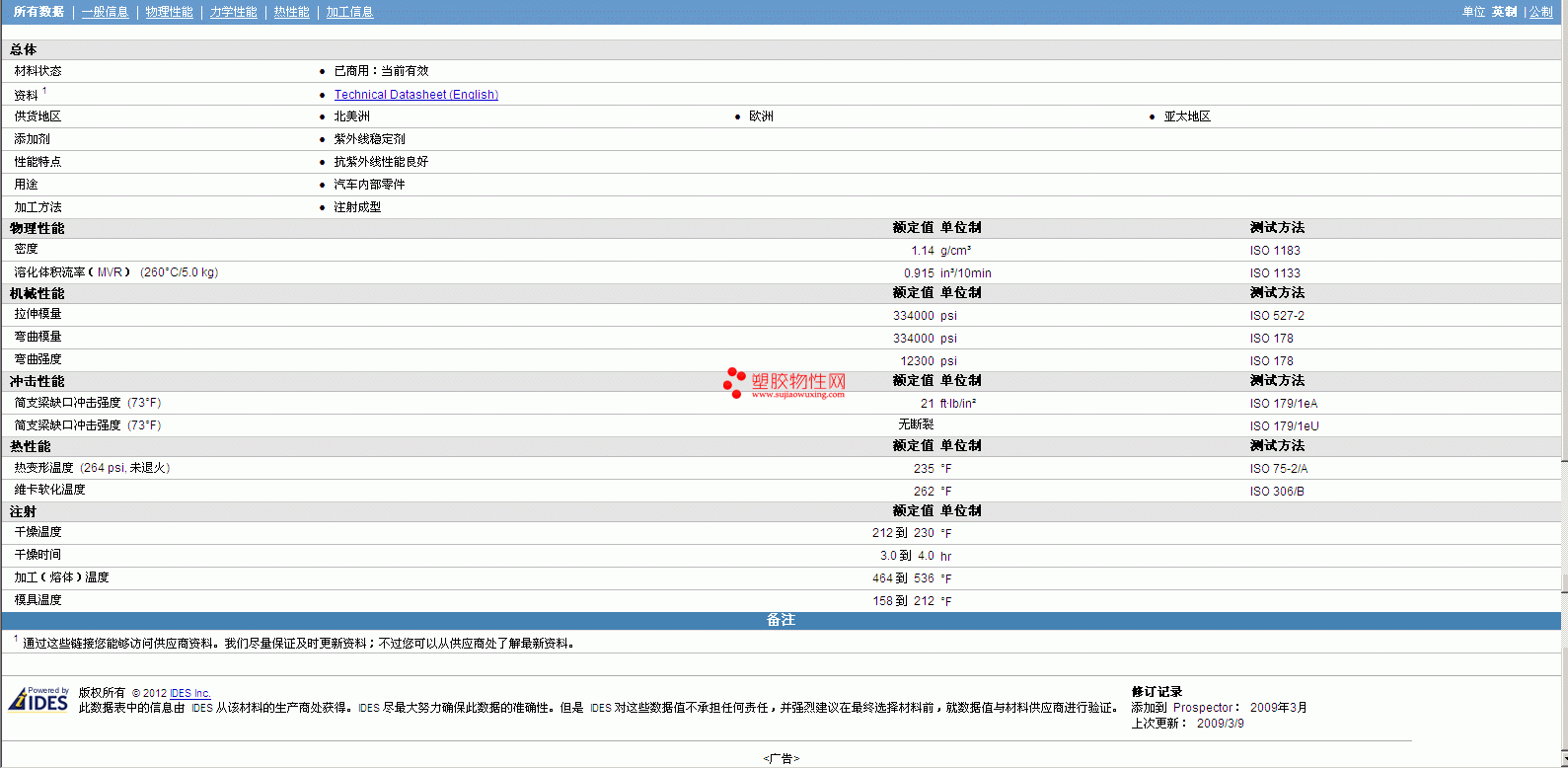This screenshot has height=768, width=1568.
Task: Open the 一般信息 tab
Action: point(105,12)
